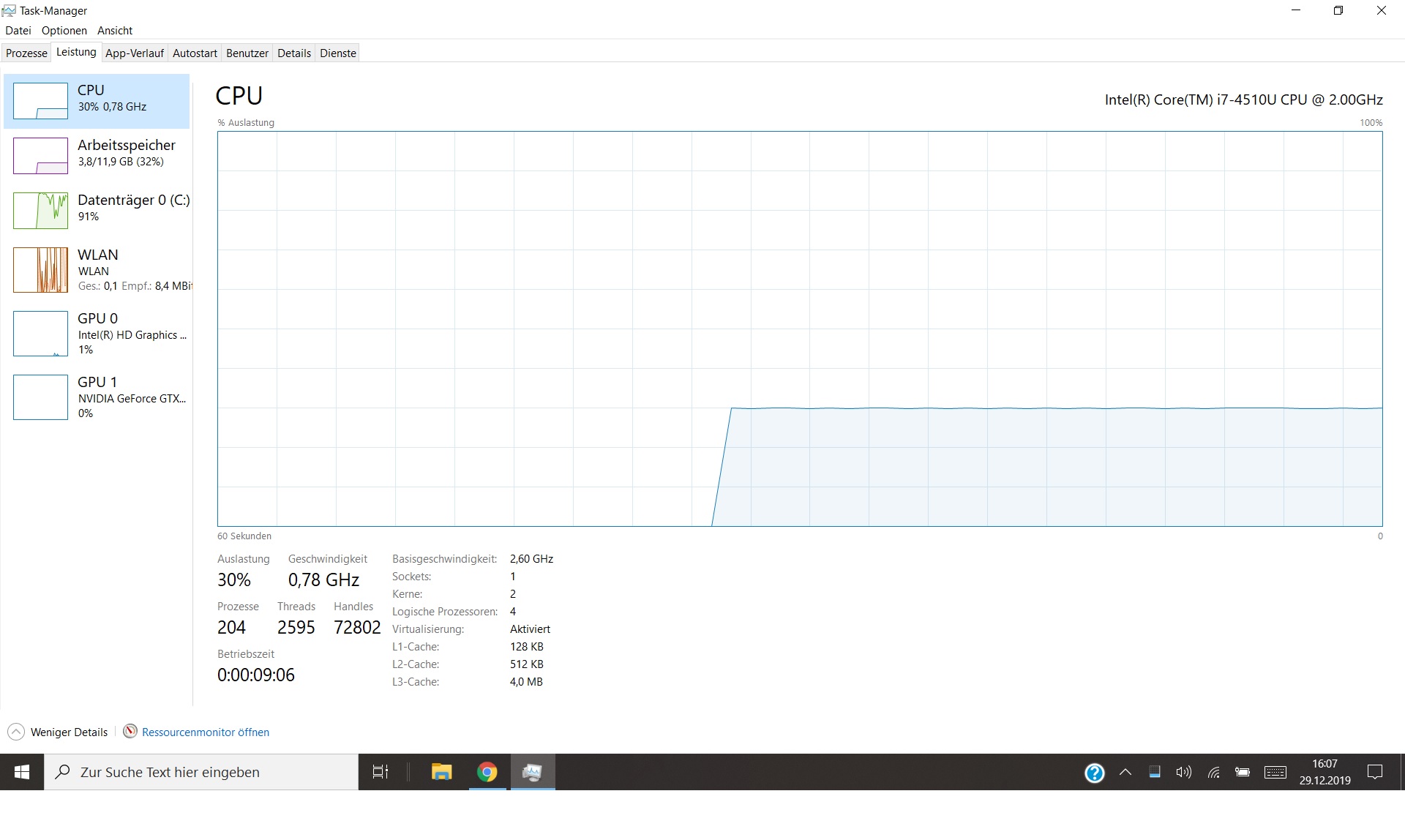Image resolution: width=1405 pixels, height=840 pixels.
Task: Open the Ansicht menu
Action: (115, 31)
